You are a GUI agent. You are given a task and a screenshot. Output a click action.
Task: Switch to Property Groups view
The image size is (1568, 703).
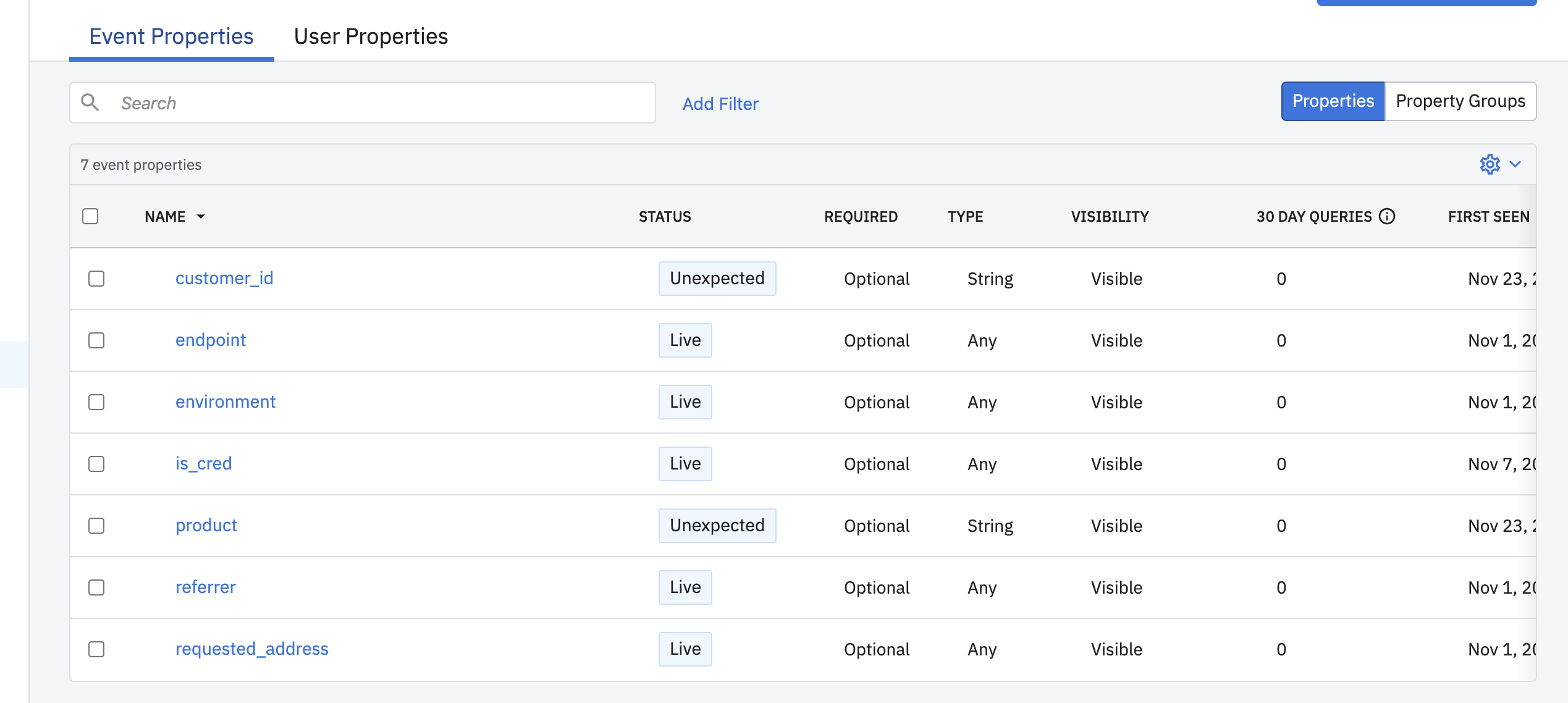click(1460, 101)
